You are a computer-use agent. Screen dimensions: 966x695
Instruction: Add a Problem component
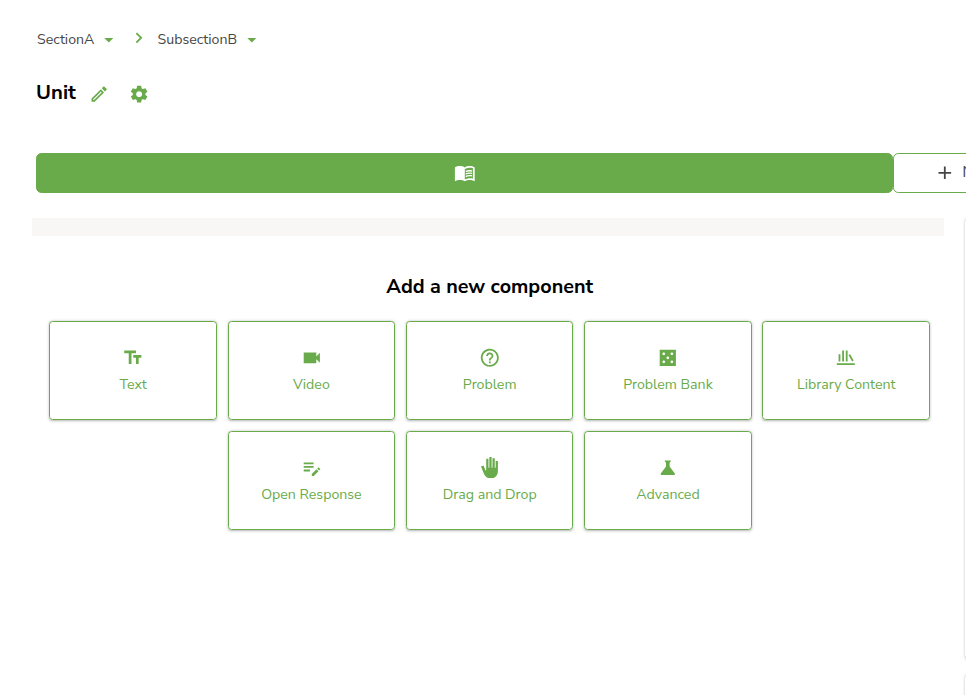(490, 370)
